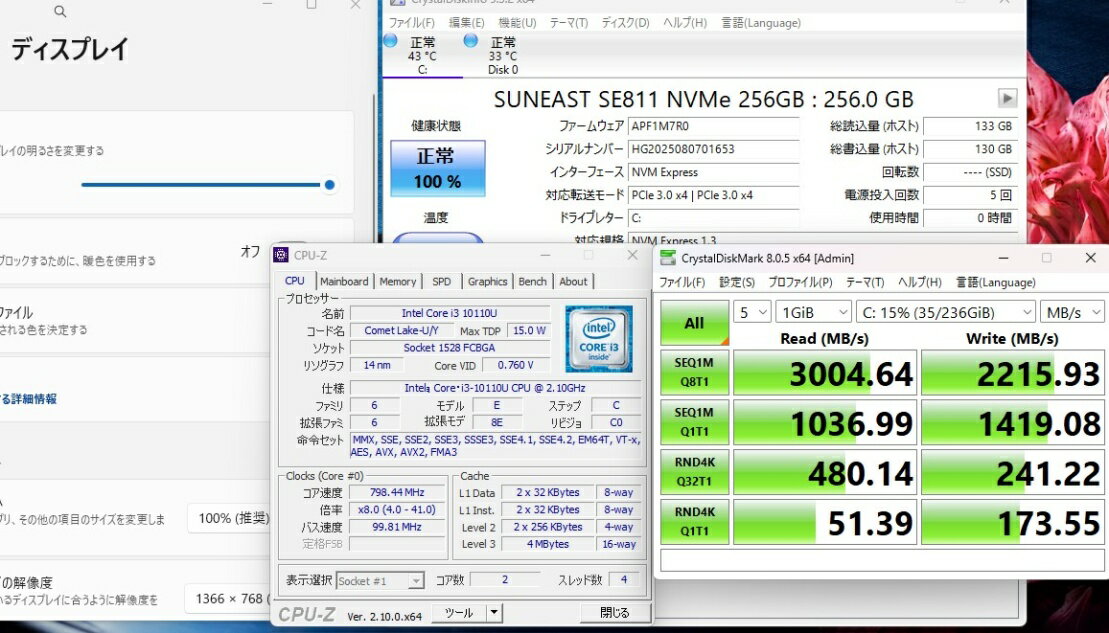Start all benchmarks with the All button
Image resolution: width=1109 pixels, height=633 pixels.
click(694, 323)
